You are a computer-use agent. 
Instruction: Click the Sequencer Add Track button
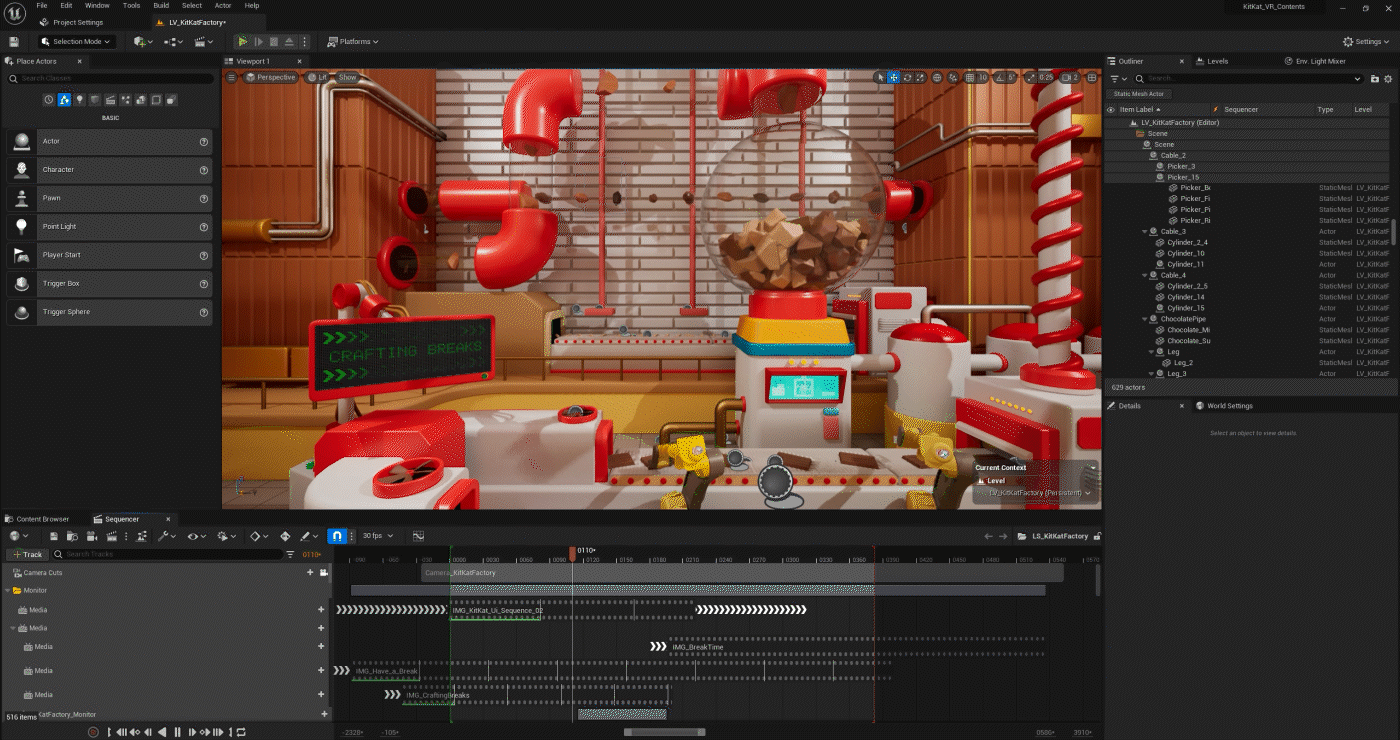tap(27, 554)
